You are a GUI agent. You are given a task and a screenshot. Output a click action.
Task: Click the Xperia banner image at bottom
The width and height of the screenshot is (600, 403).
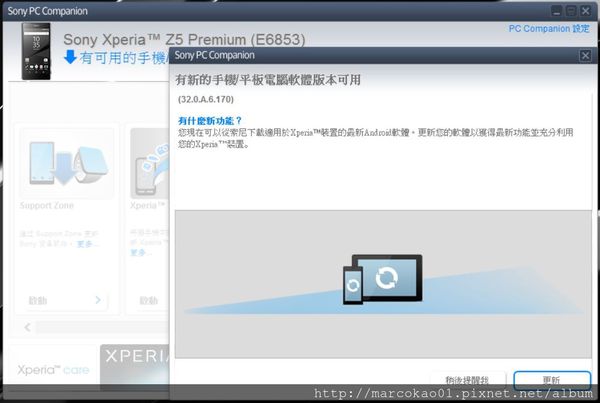(135, 365)
